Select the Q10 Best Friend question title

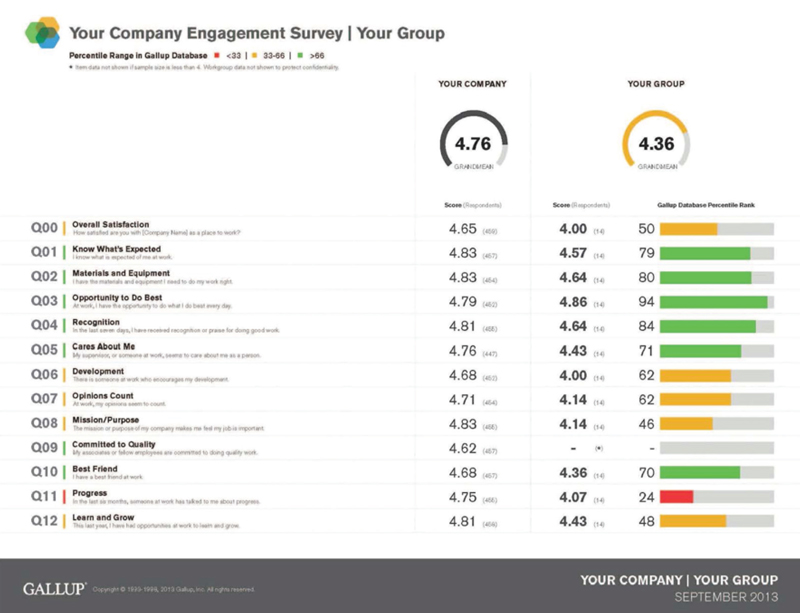tap(94, 469)
